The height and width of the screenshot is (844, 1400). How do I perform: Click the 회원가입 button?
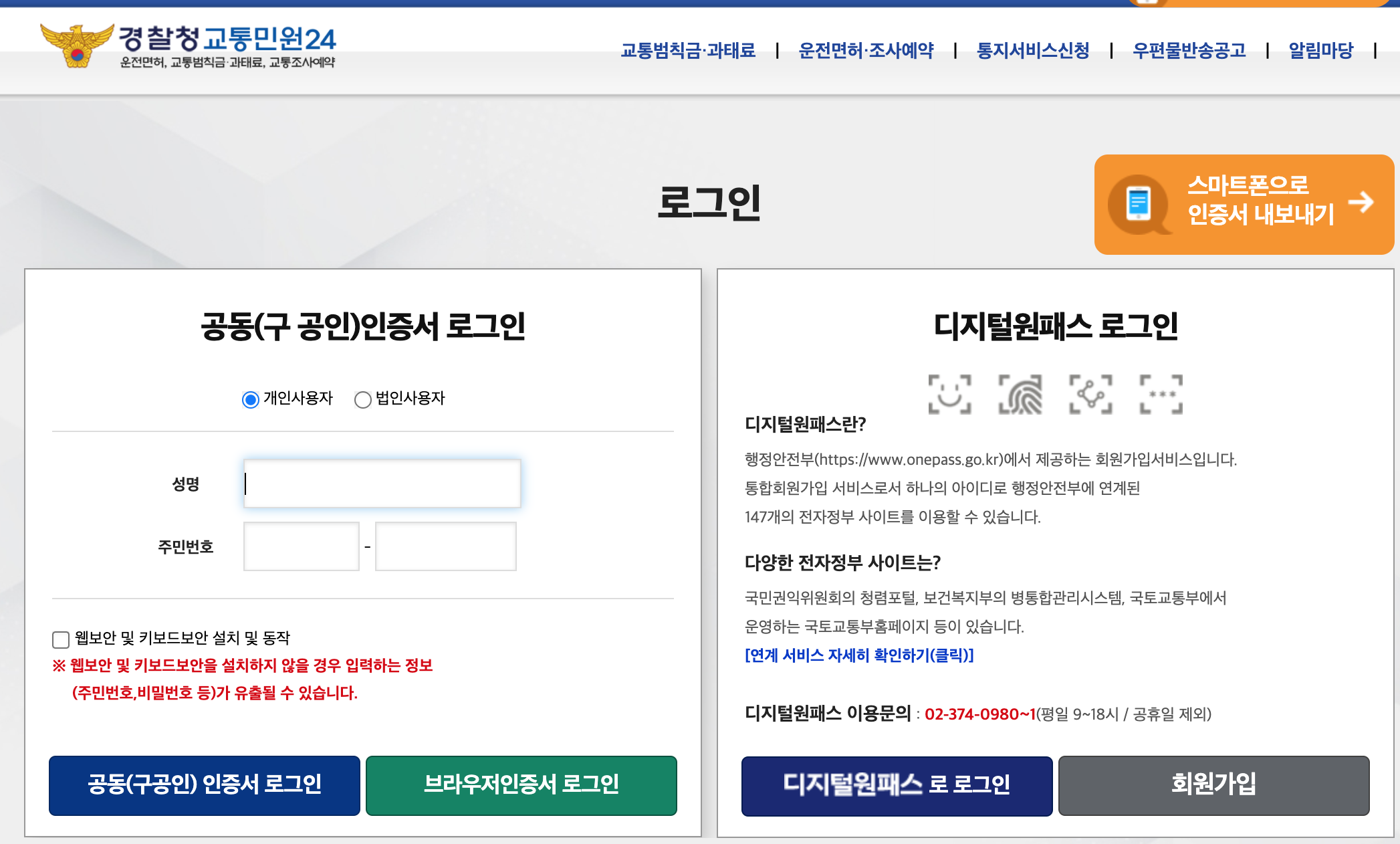pyautogui.click(x=1214, y=786)
